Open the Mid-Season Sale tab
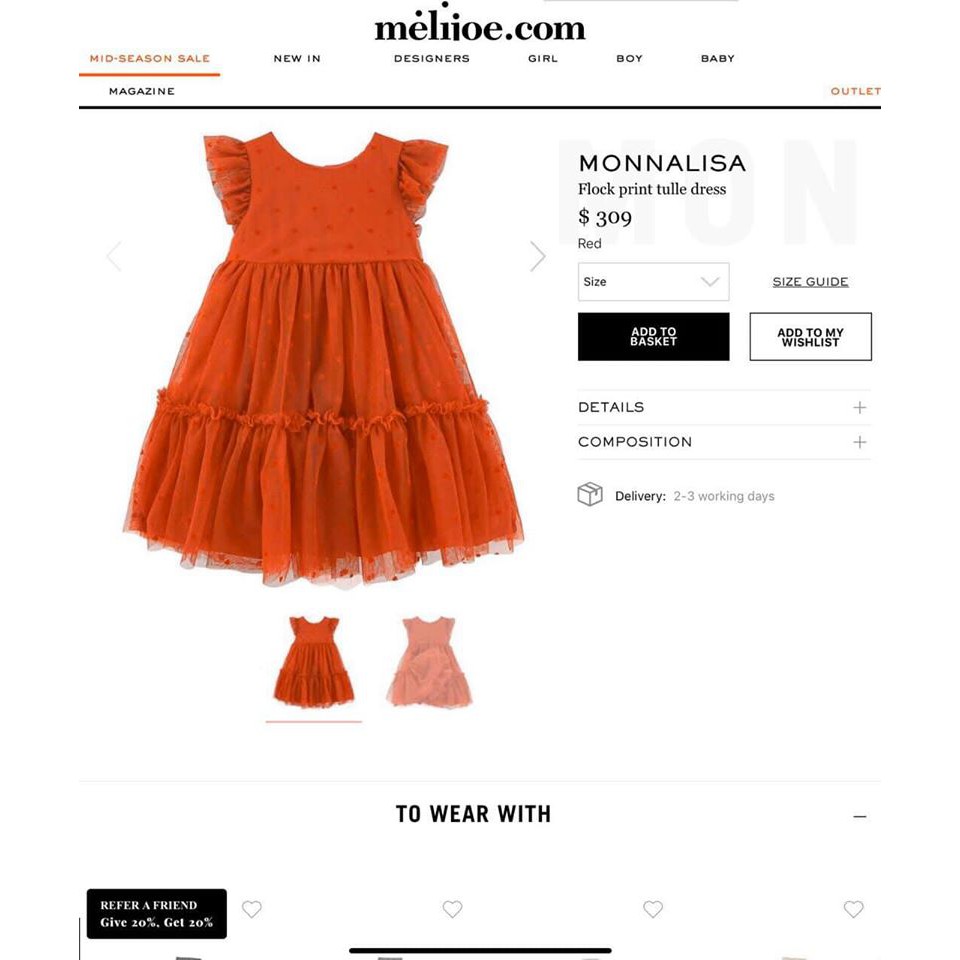The width and height of the screenshot is (960, 960). [149, 59]
